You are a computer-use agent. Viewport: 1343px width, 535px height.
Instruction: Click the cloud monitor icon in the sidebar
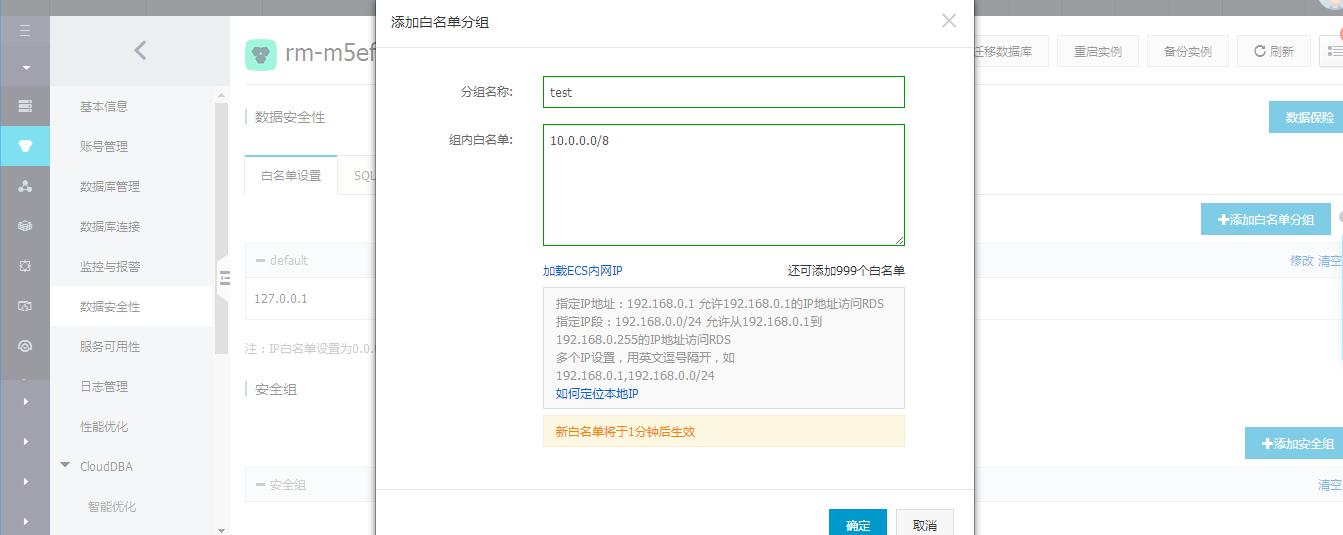(25, 306)
